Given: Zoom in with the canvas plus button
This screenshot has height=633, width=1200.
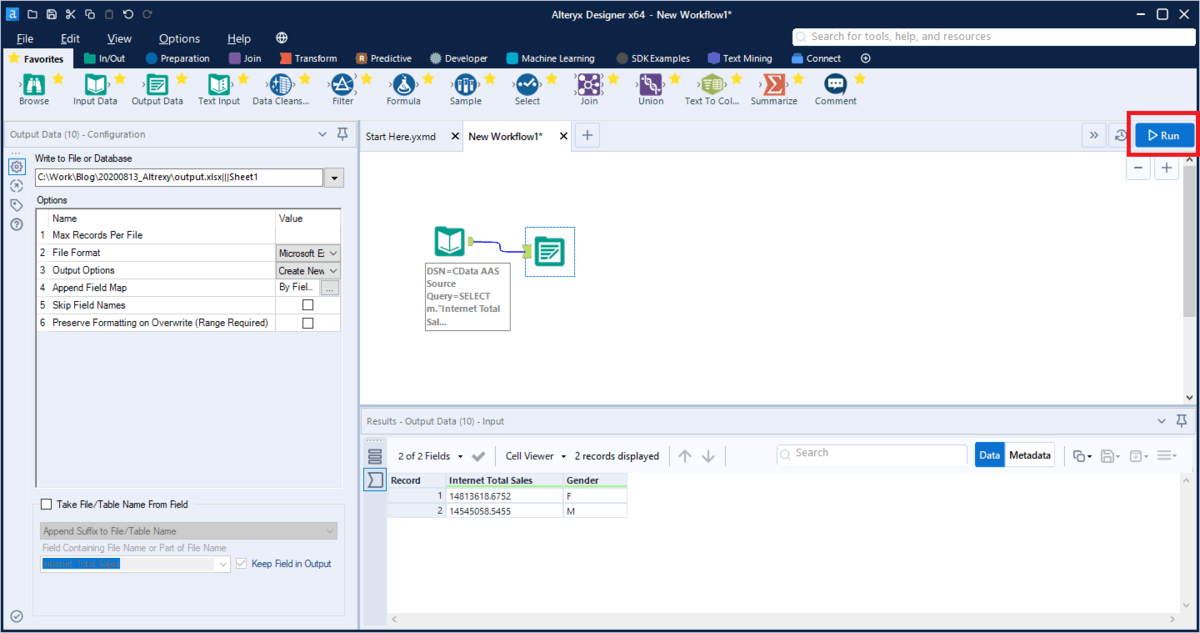Looking at the screenshot, I should pyautogui.click(x=1166, y=168).
